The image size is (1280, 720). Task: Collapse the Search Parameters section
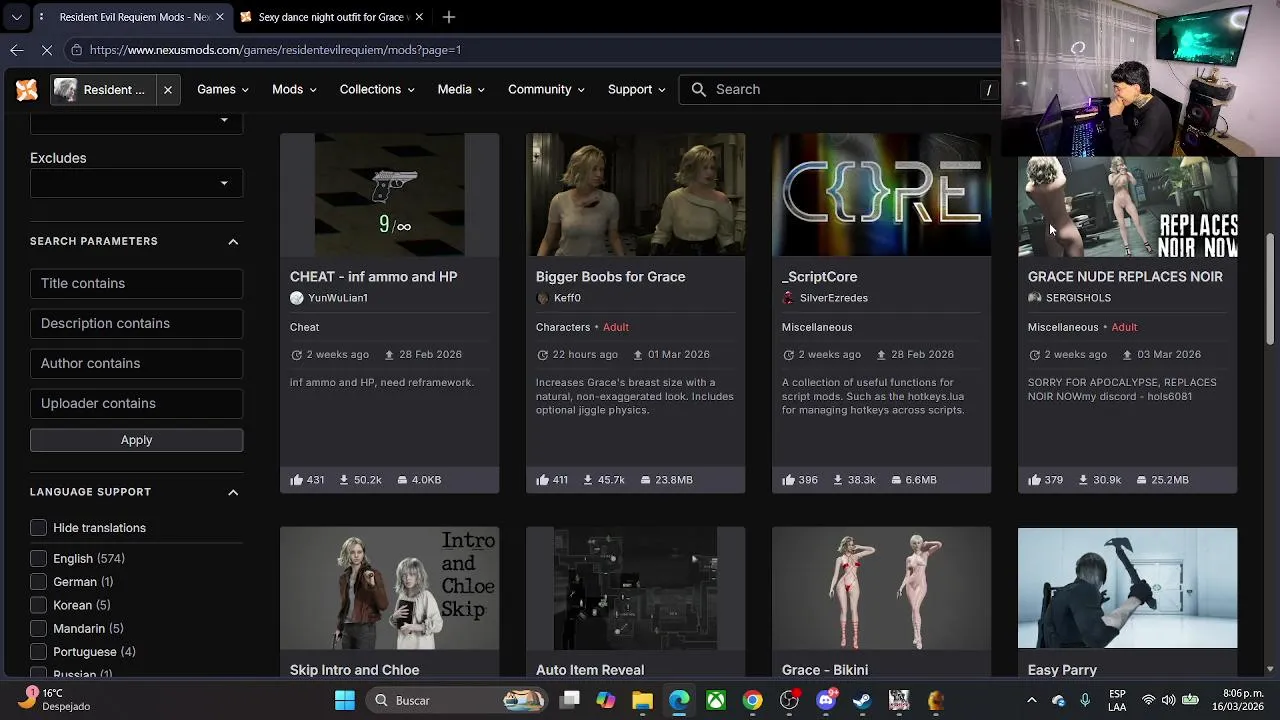[x=233, y=241]
